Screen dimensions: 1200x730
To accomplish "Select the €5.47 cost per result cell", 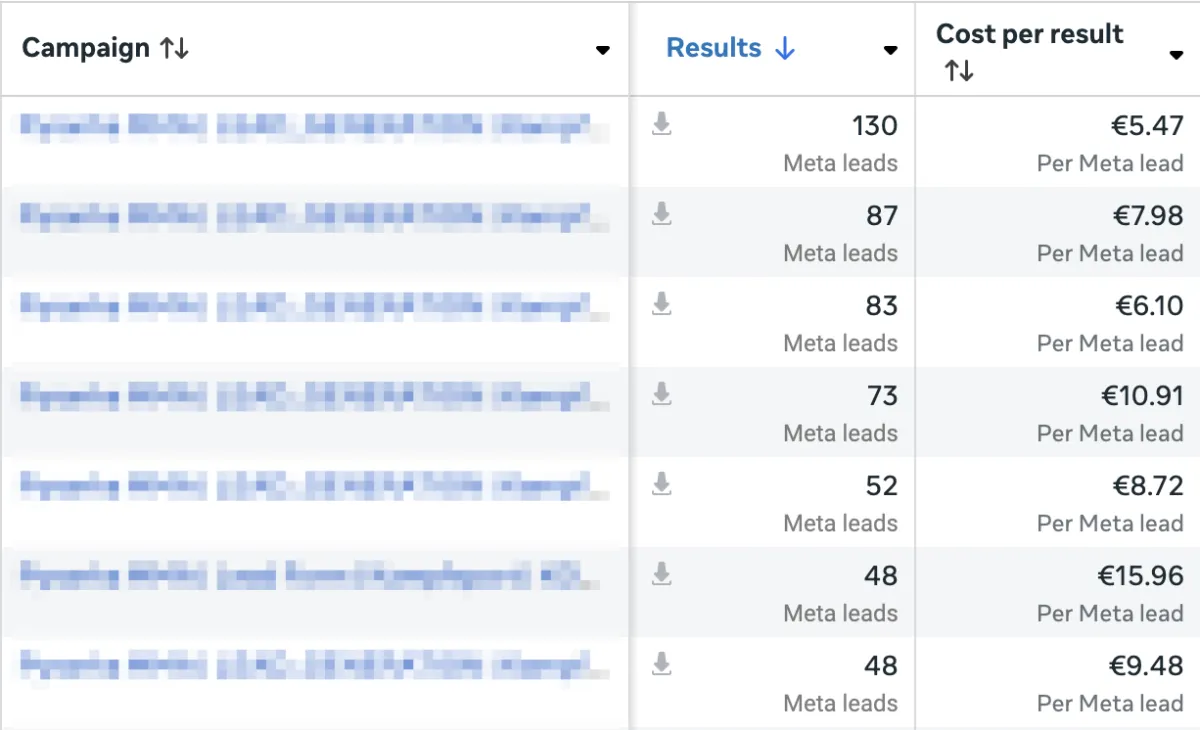I will pyautogui.click(x=1146, y=126).
